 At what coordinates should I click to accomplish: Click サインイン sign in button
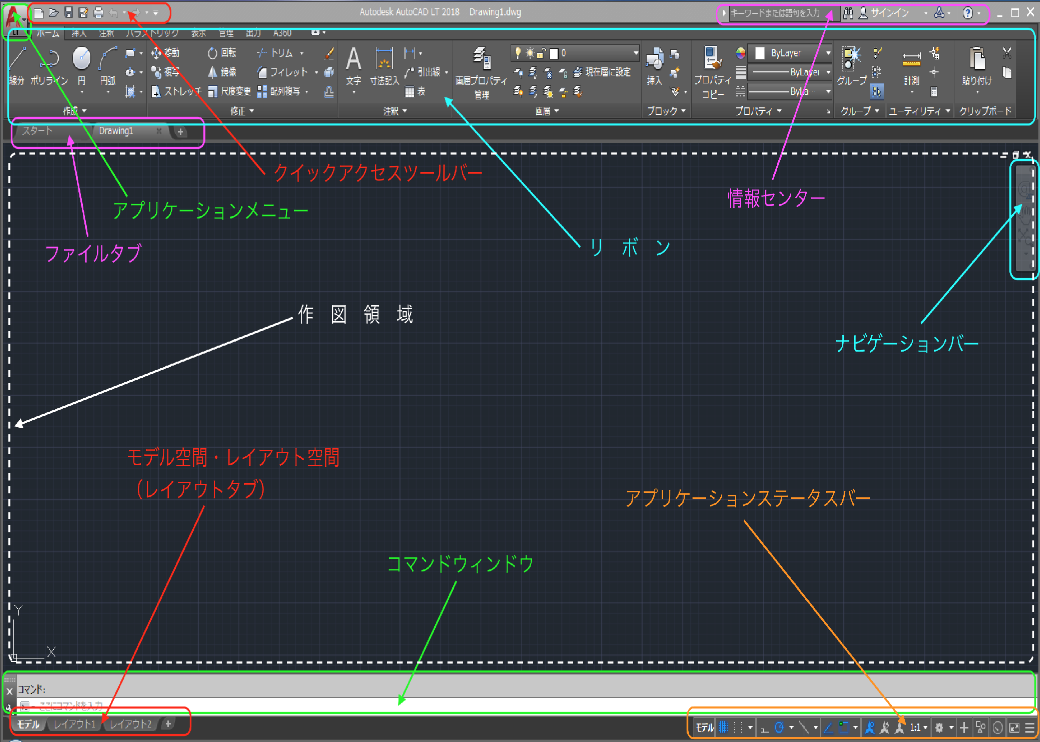883,13
